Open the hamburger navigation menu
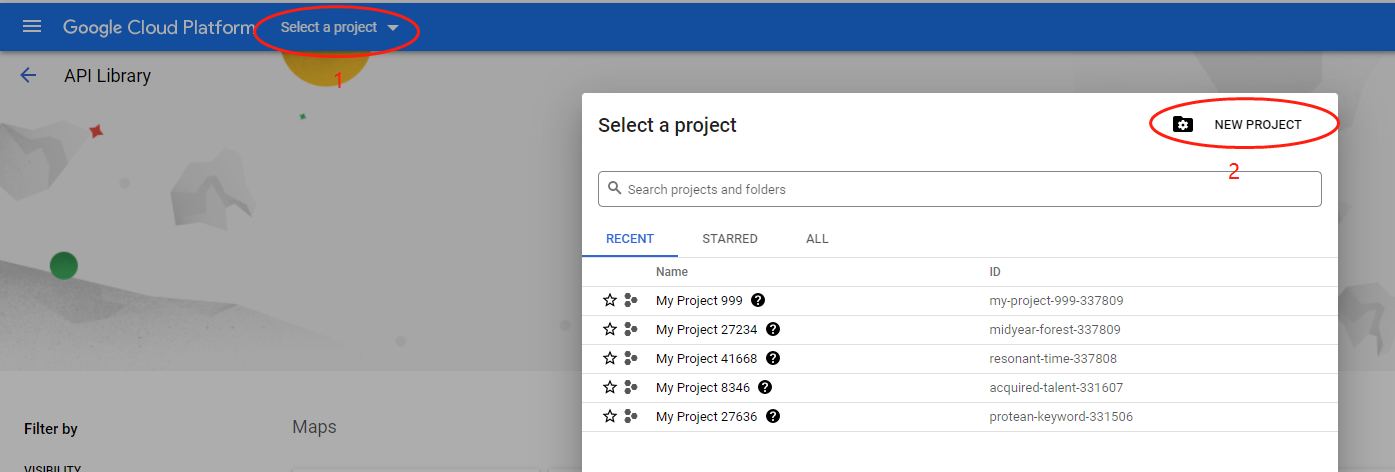Viewport: 1395px width, 472px height. (32, 27)
